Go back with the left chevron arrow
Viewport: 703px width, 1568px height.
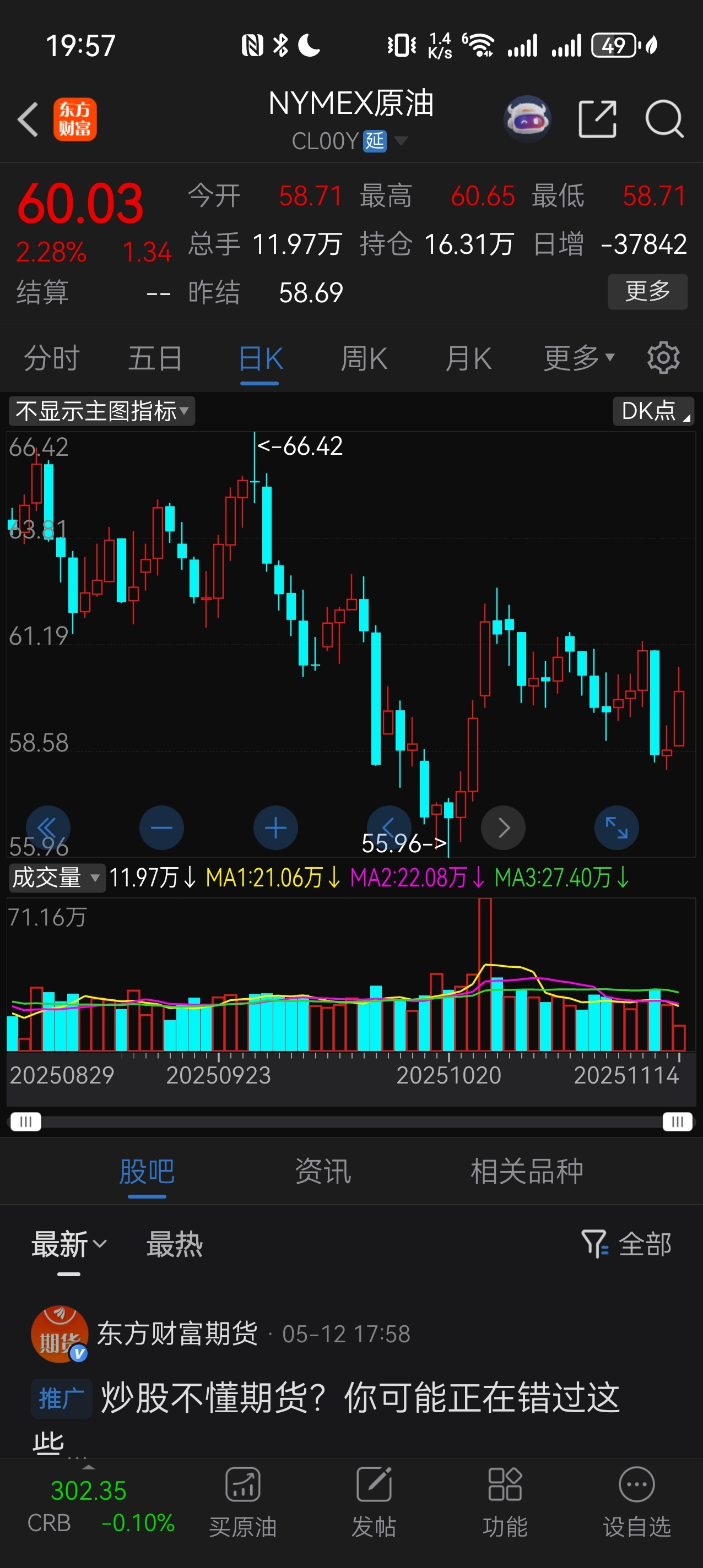coord(28,119)
